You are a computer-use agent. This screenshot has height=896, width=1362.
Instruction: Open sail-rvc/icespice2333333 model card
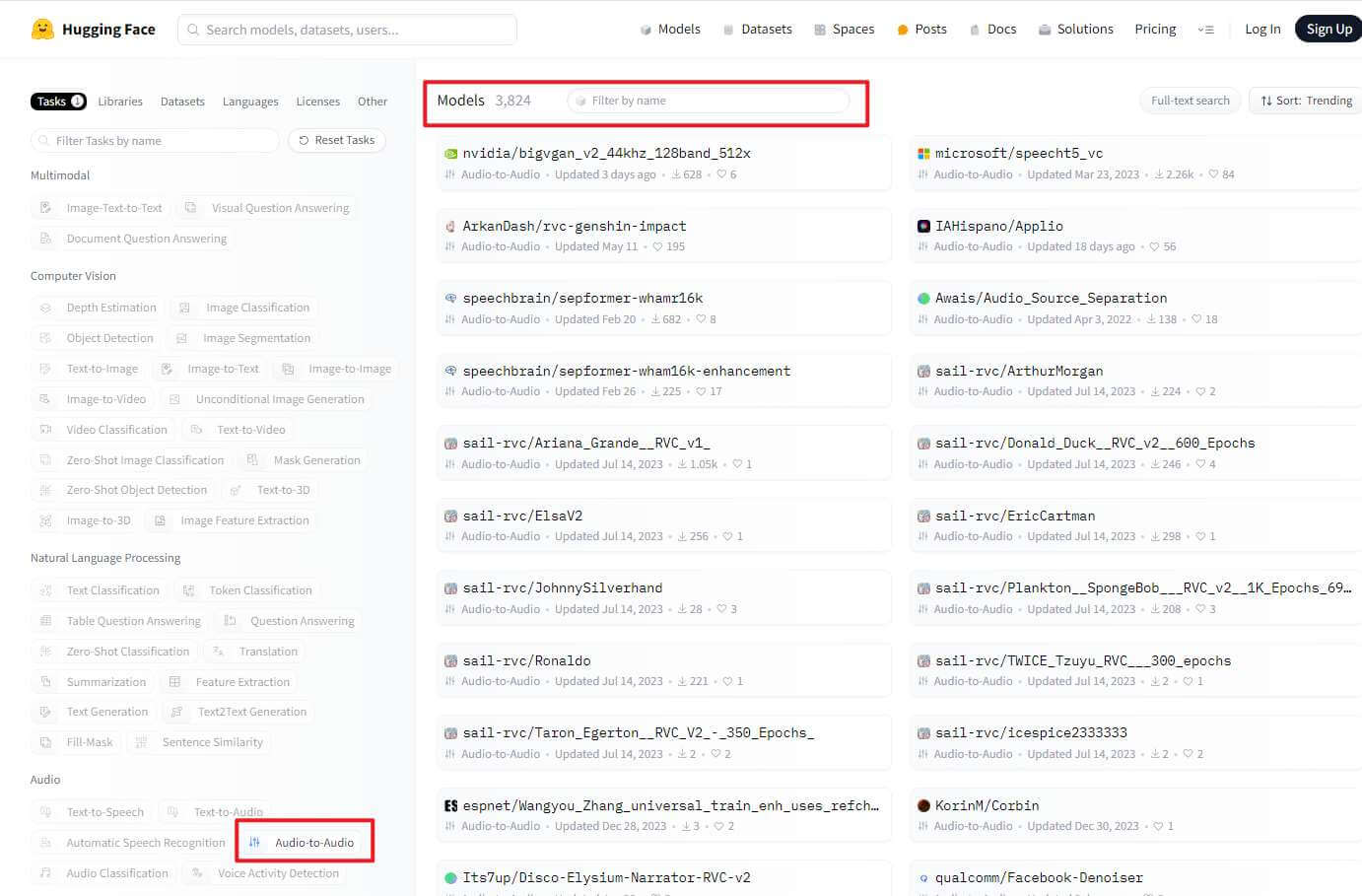1136,741
